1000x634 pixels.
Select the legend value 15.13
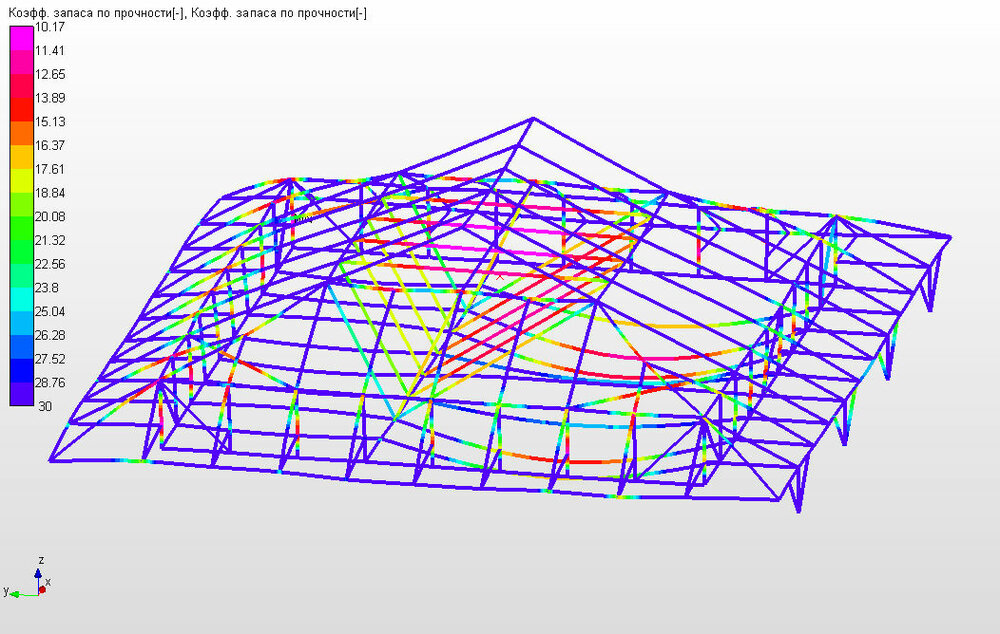(50, 121)
